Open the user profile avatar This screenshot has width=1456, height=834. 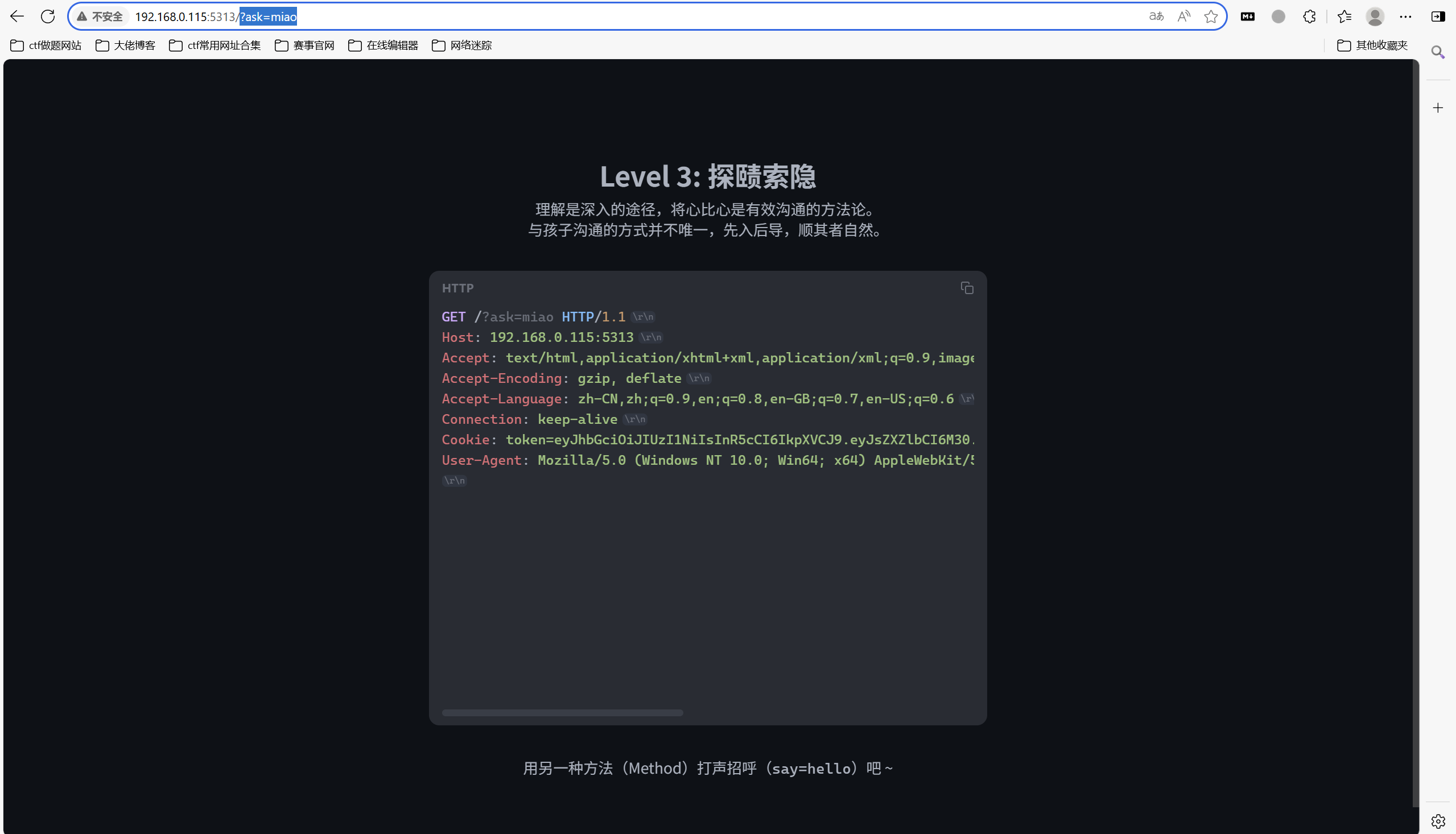[x=1375, y=16]
